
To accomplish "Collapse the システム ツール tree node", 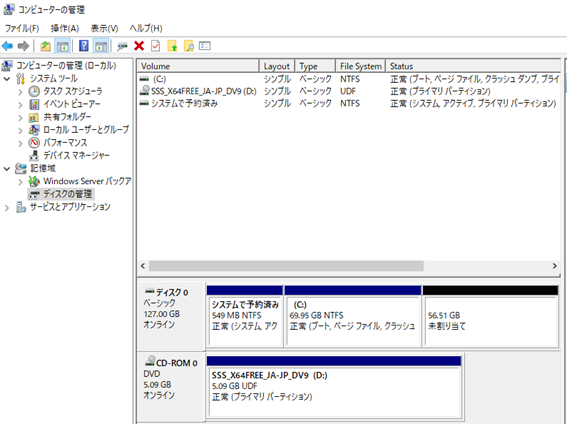I will (7, 79).
